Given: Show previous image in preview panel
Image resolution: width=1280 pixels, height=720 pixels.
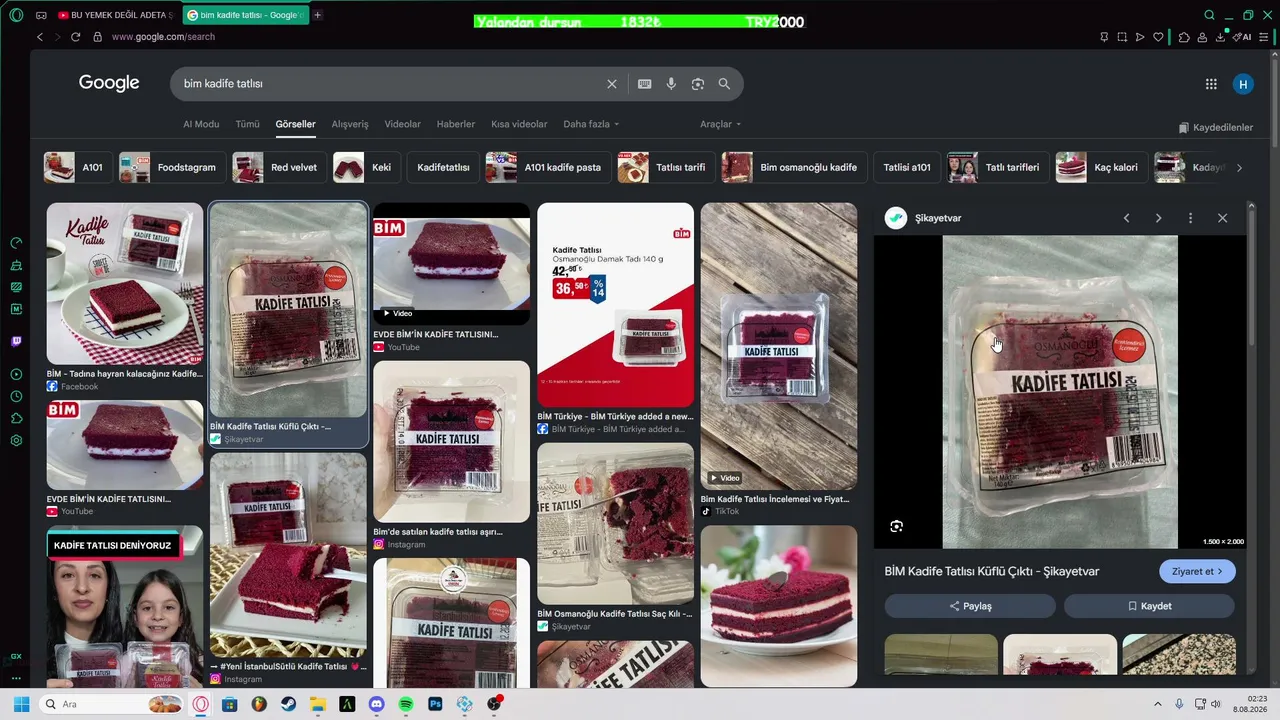Looking at the screenshot, I should coord(1126,218).
